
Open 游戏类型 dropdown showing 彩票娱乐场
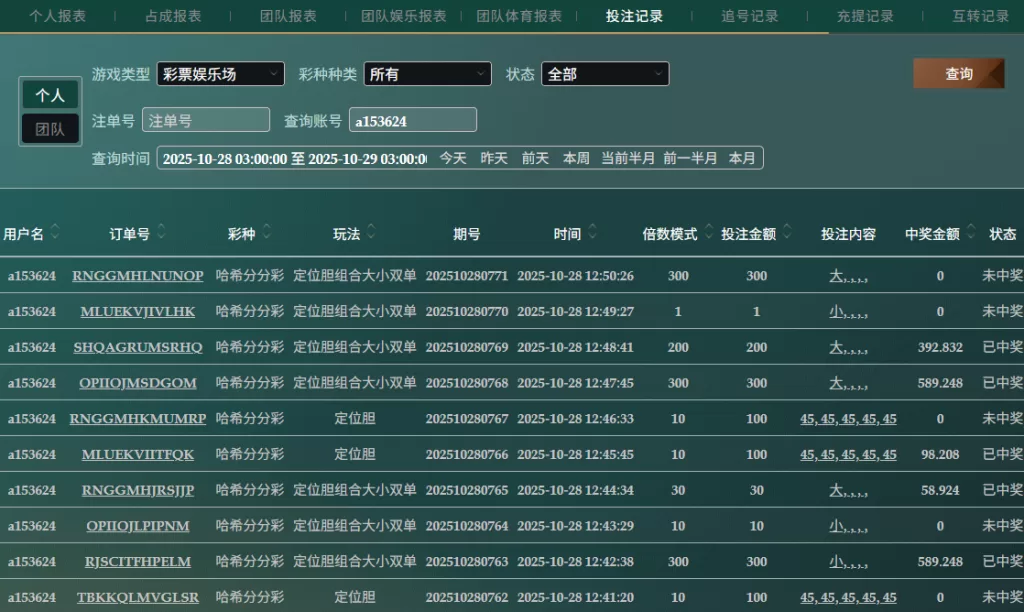(220, 74)
